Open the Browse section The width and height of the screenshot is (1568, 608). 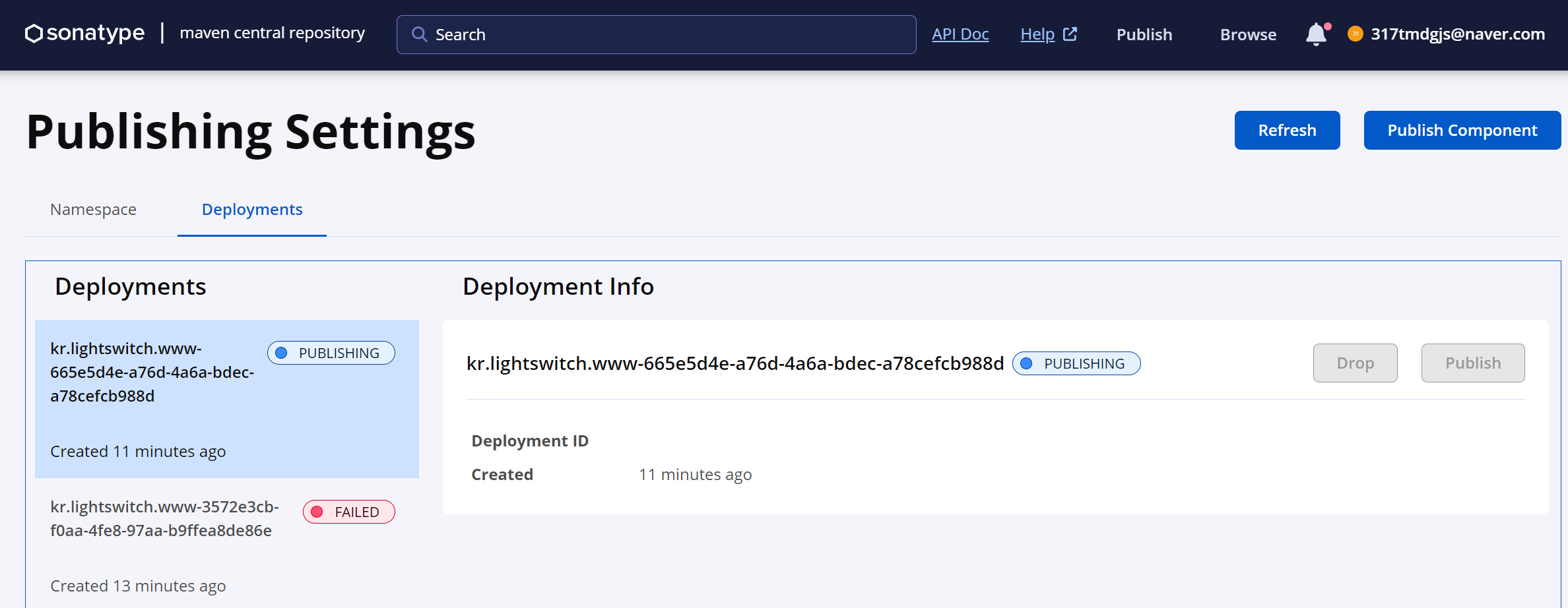[x=1247, y=34]
